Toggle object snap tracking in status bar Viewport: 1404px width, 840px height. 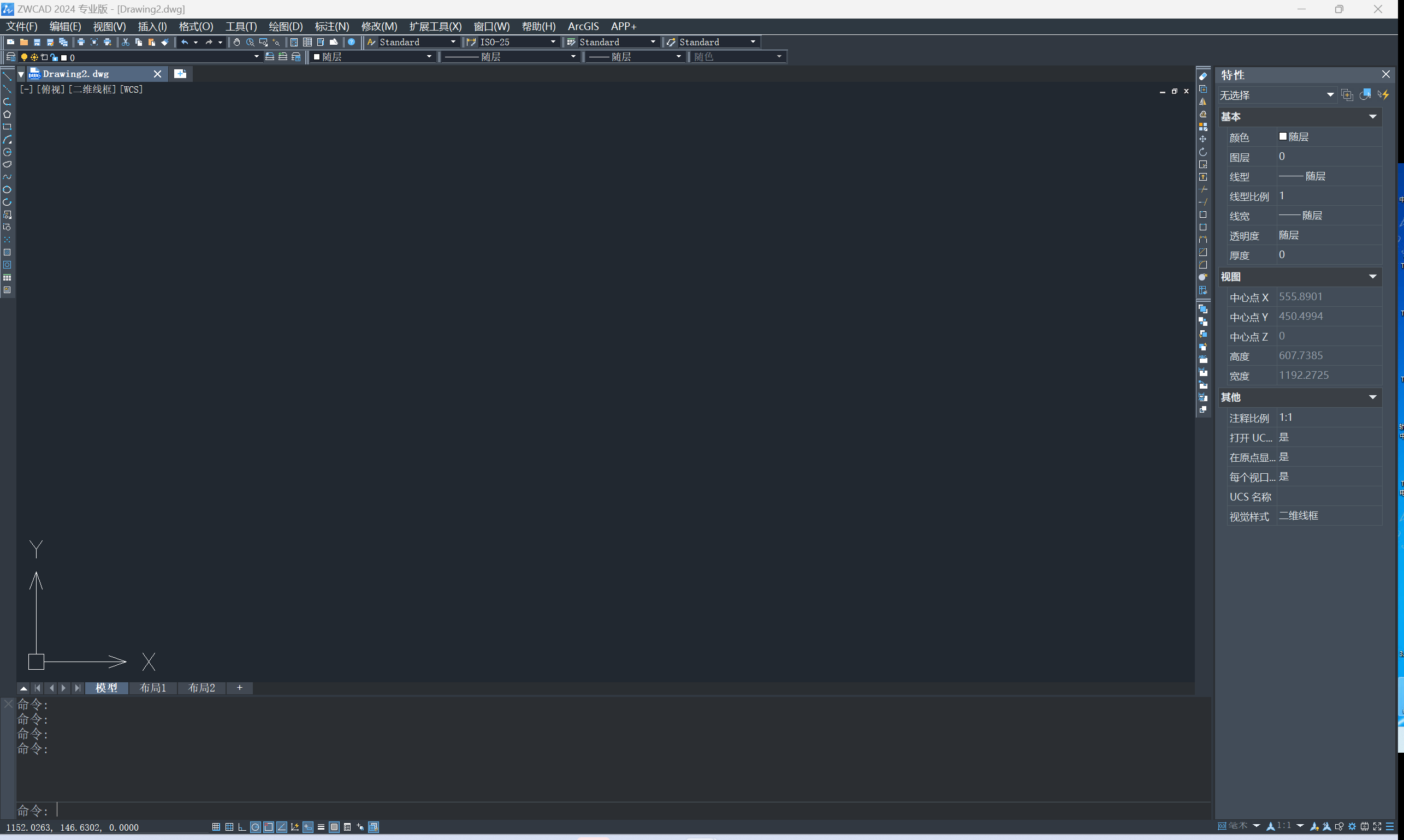pyautogui.click(x=281, y=827)
